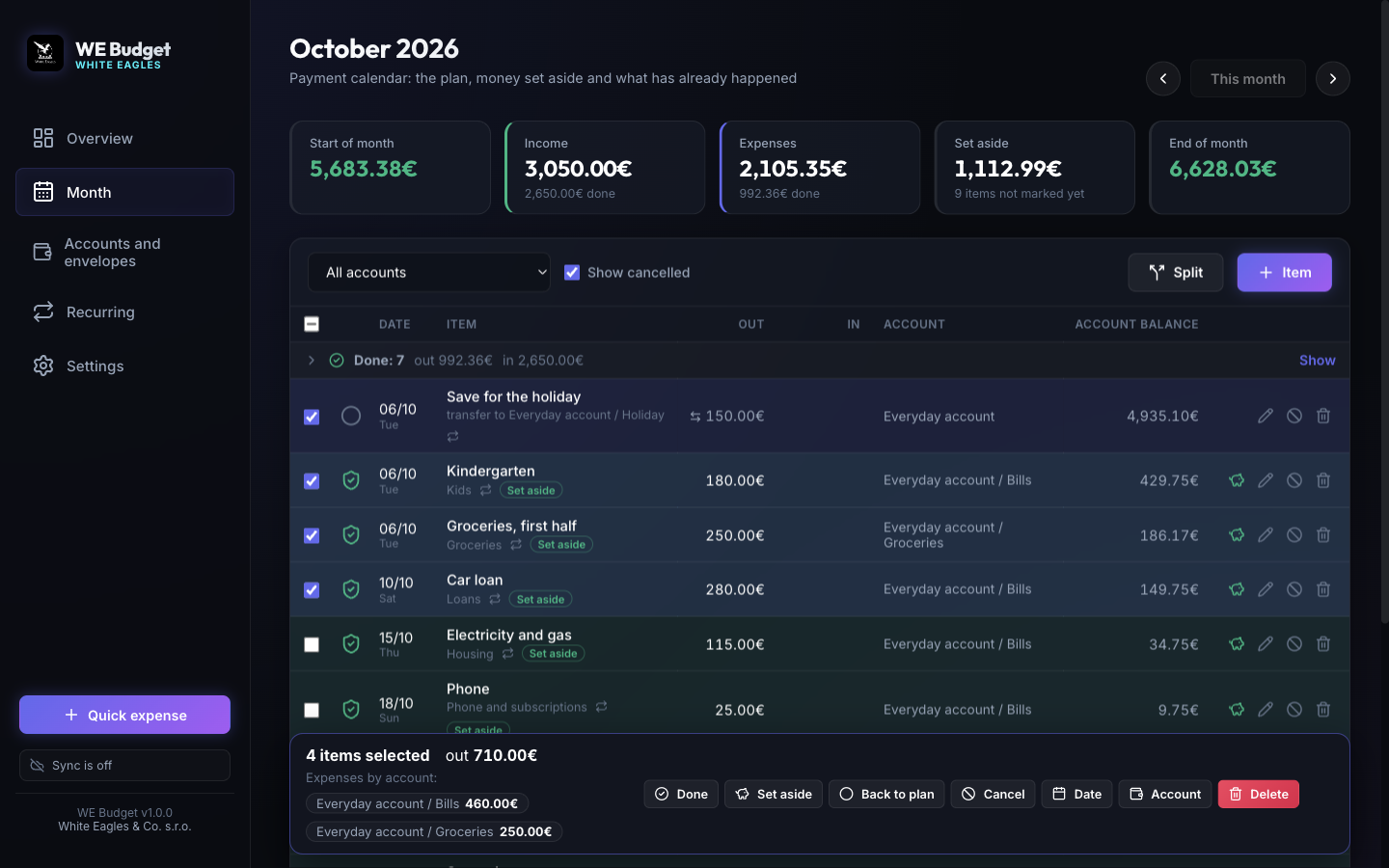This screenshot has width=1389, height=868.
Task: Click the edit pencil icon for Kindergarten
Action: [1266, 480]
